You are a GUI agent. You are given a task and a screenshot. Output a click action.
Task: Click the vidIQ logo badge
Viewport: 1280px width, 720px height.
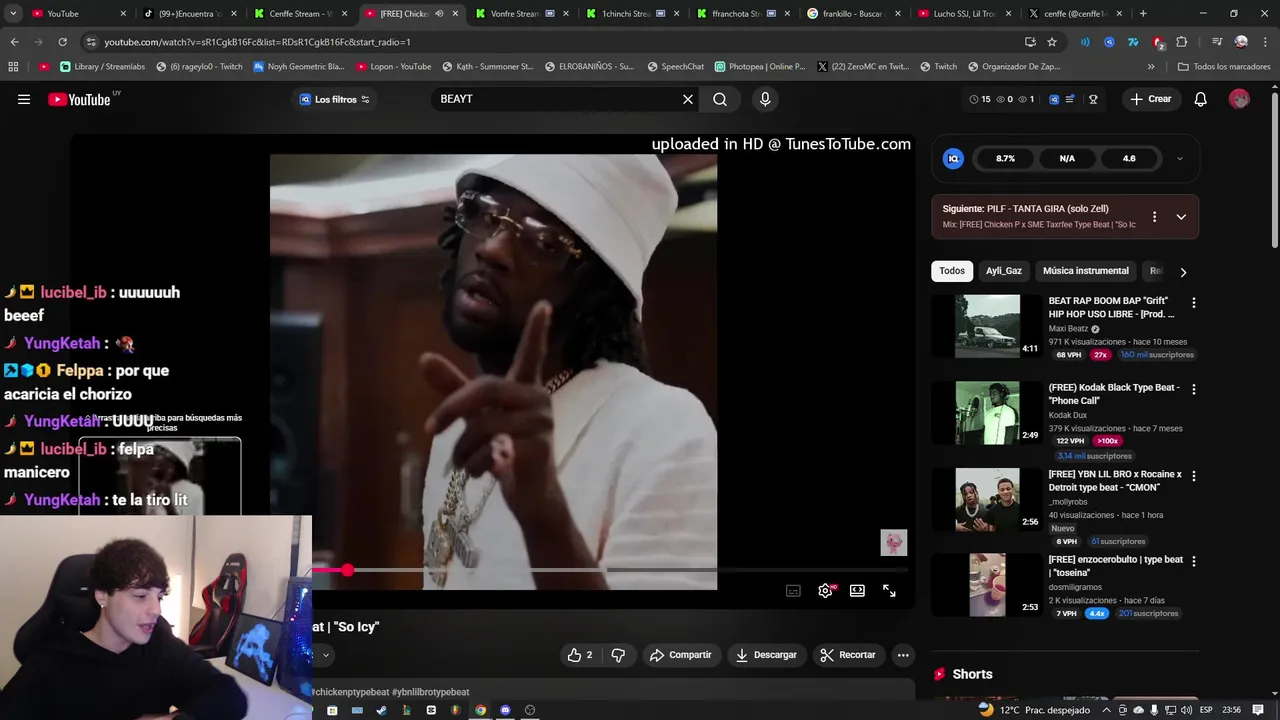click(953, 158)
